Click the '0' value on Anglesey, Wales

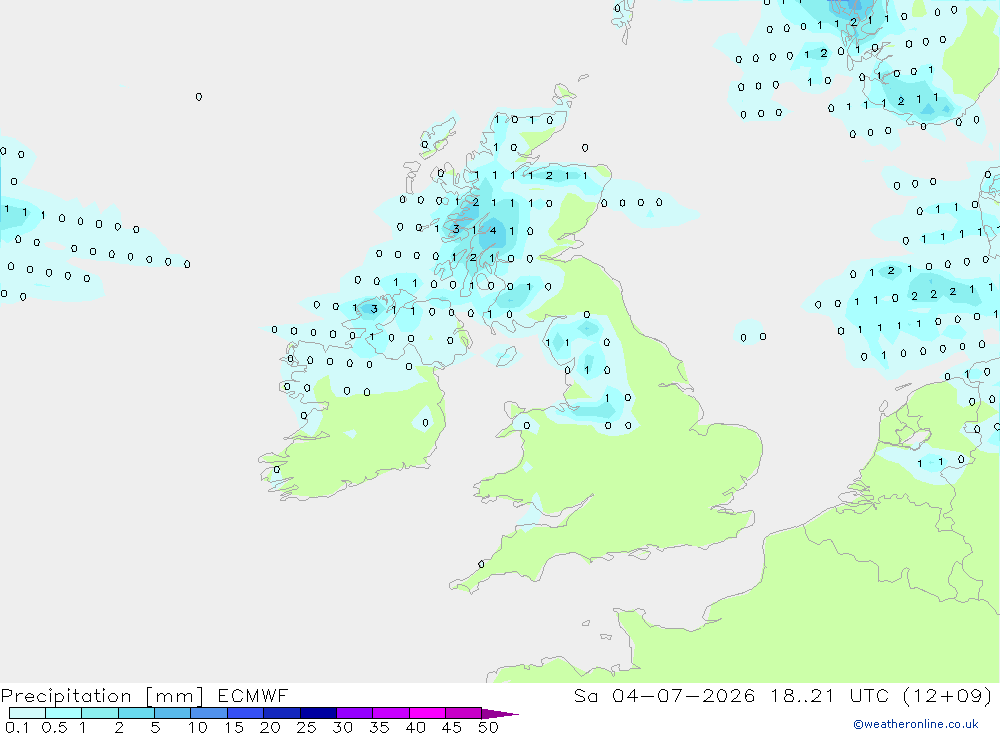(526, 426)
